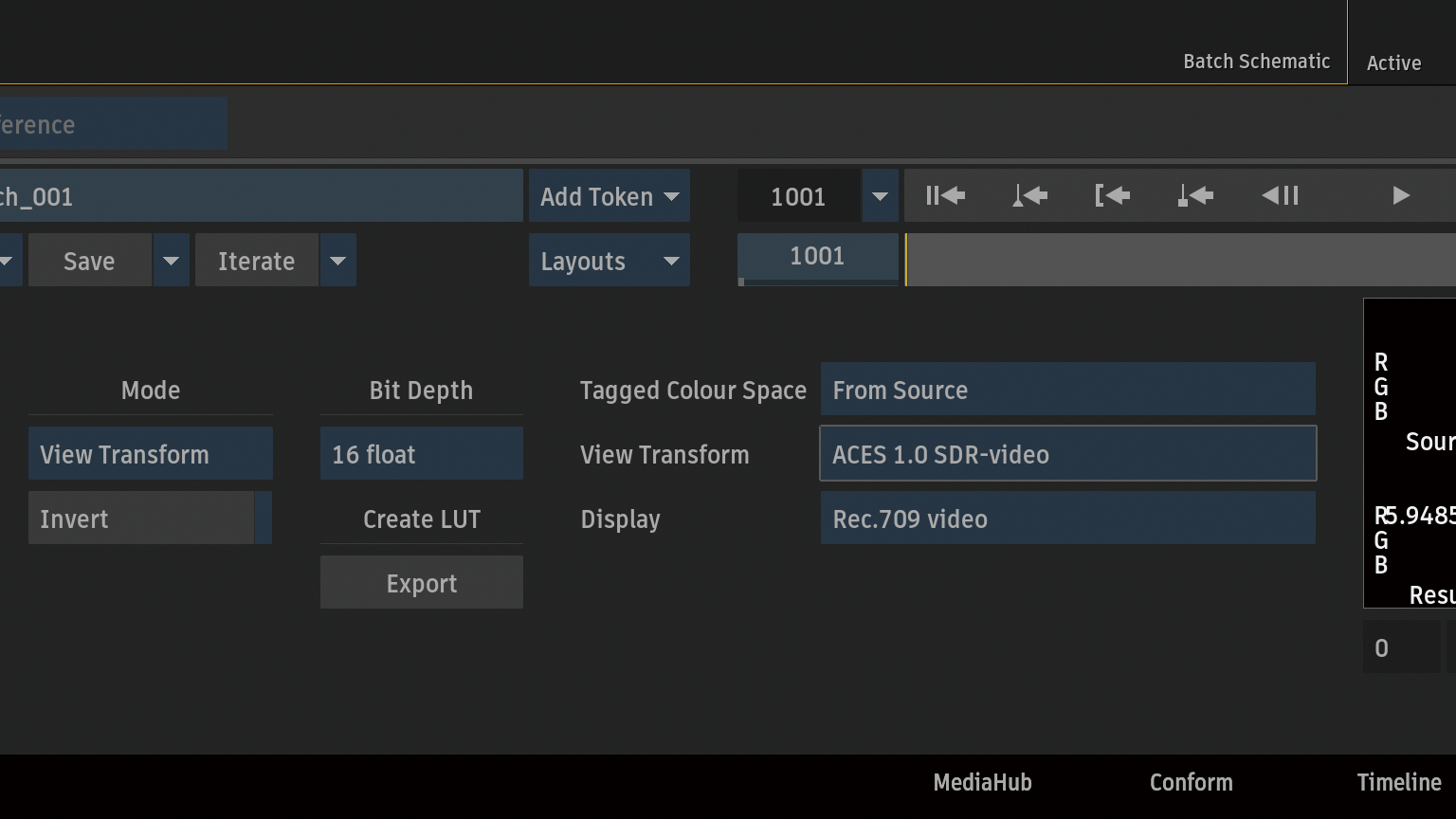This screenshot has width=1456, height=819.
Task: Open Tagged Colour Space From Source dropdown
Action: click(x=1068, y=390)
